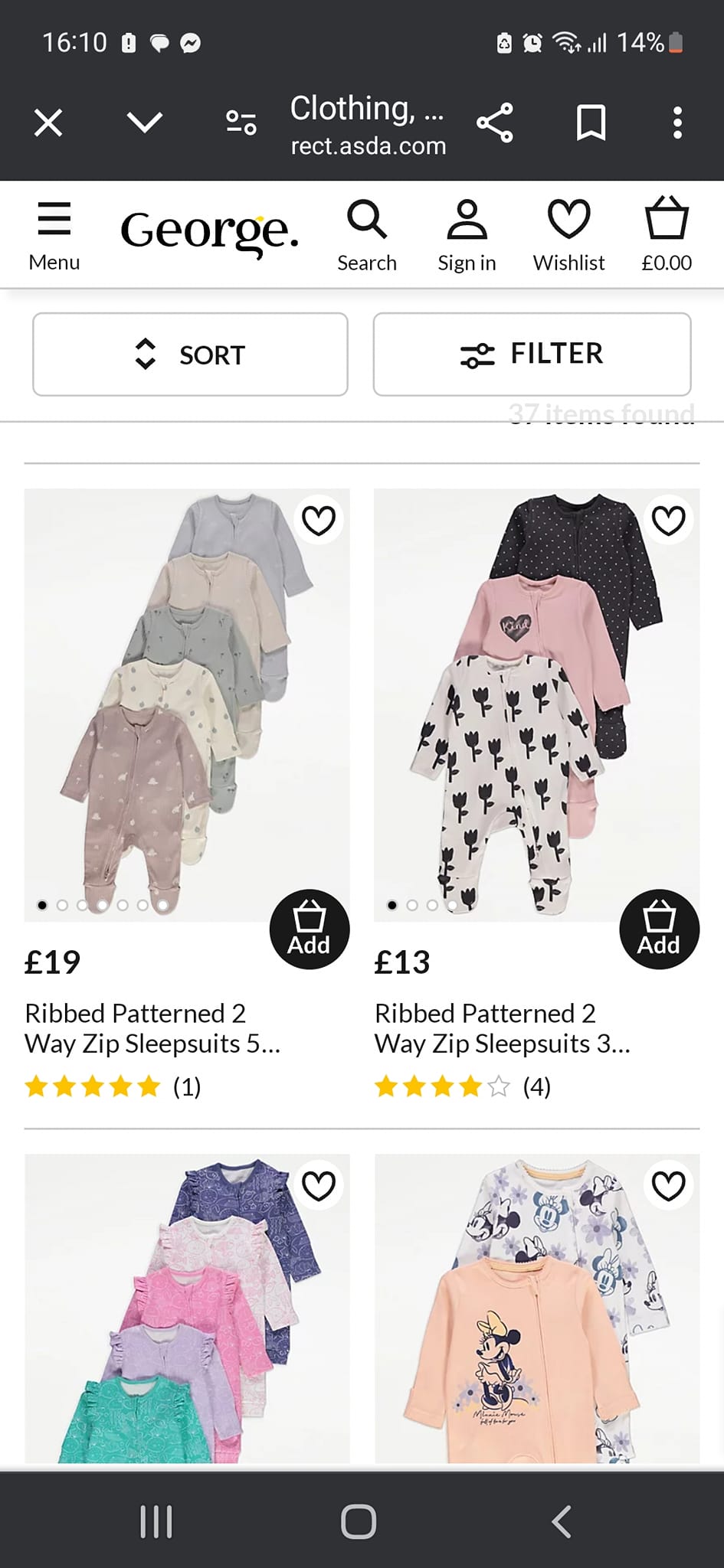Open the SORT options dropdown
This screenshot has height=1568, width=724.
pos(190,354)
